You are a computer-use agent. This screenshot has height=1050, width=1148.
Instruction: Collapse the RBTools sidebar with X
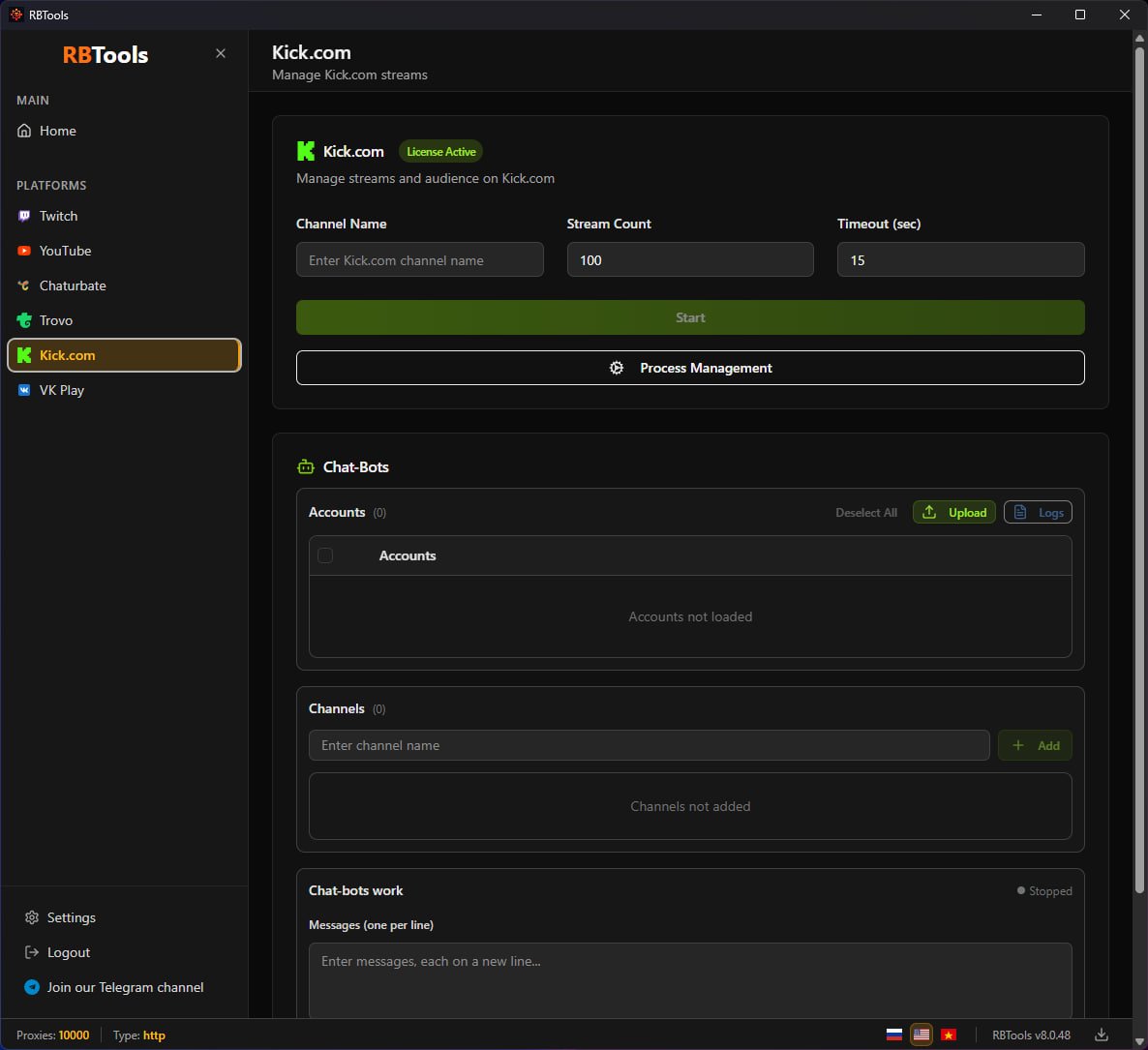(x=221, y=53)
